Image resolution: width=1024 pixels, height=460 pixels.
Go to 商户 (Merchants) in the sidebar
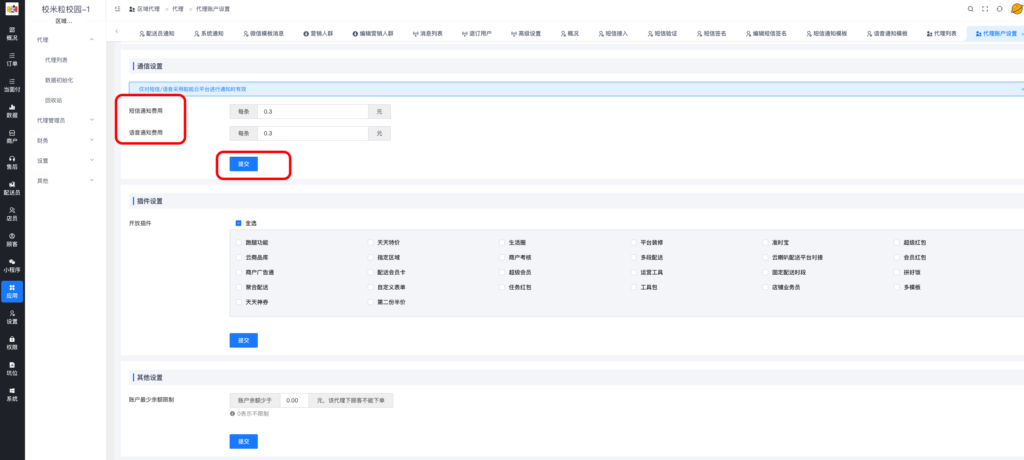coord(11,137)
